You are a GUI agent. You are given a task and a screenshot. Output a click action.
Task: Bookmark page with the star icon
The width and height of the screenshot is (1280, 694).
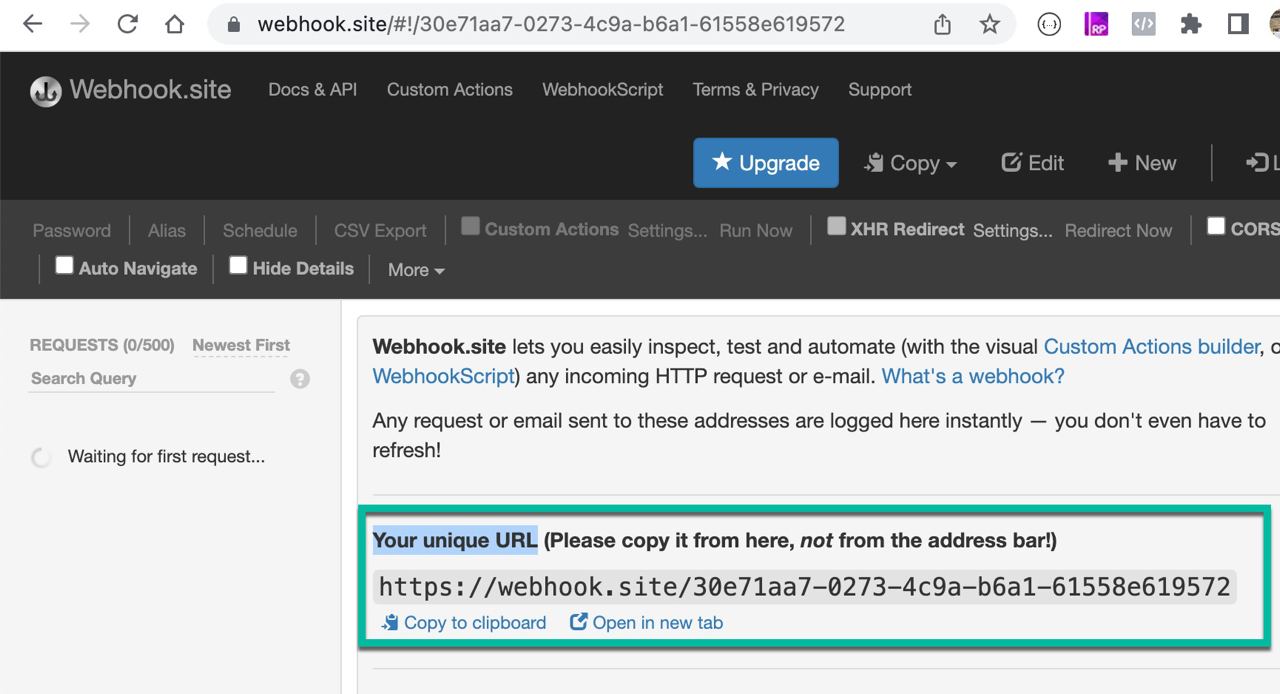(989, 24)
